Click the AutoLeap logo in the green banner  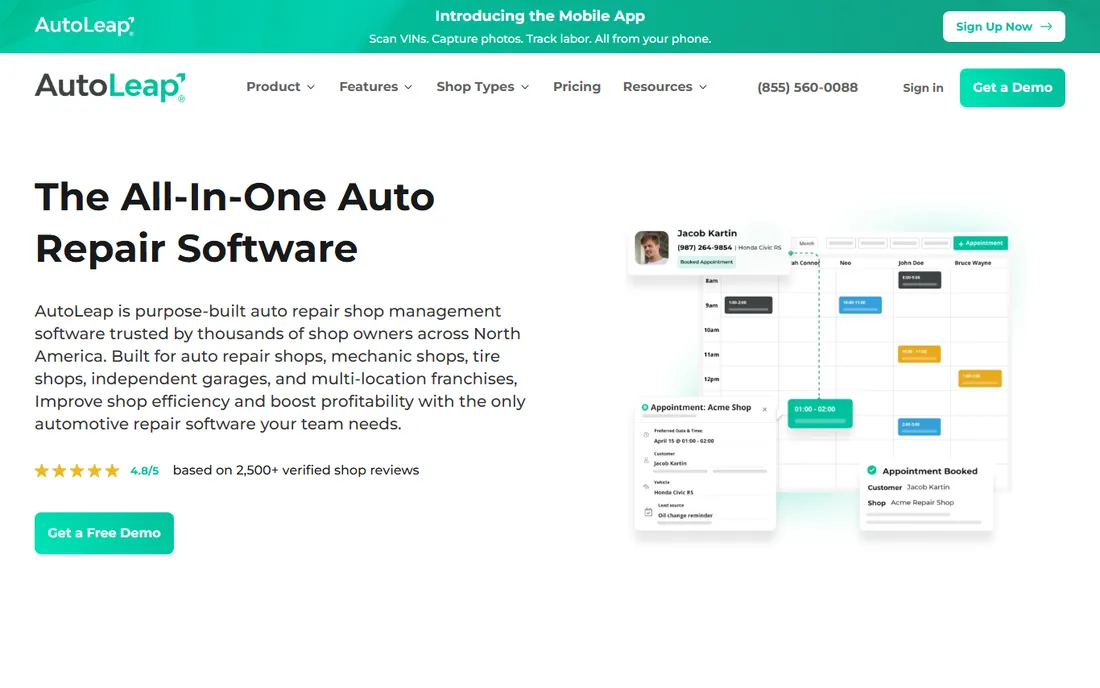click(84, 25)
